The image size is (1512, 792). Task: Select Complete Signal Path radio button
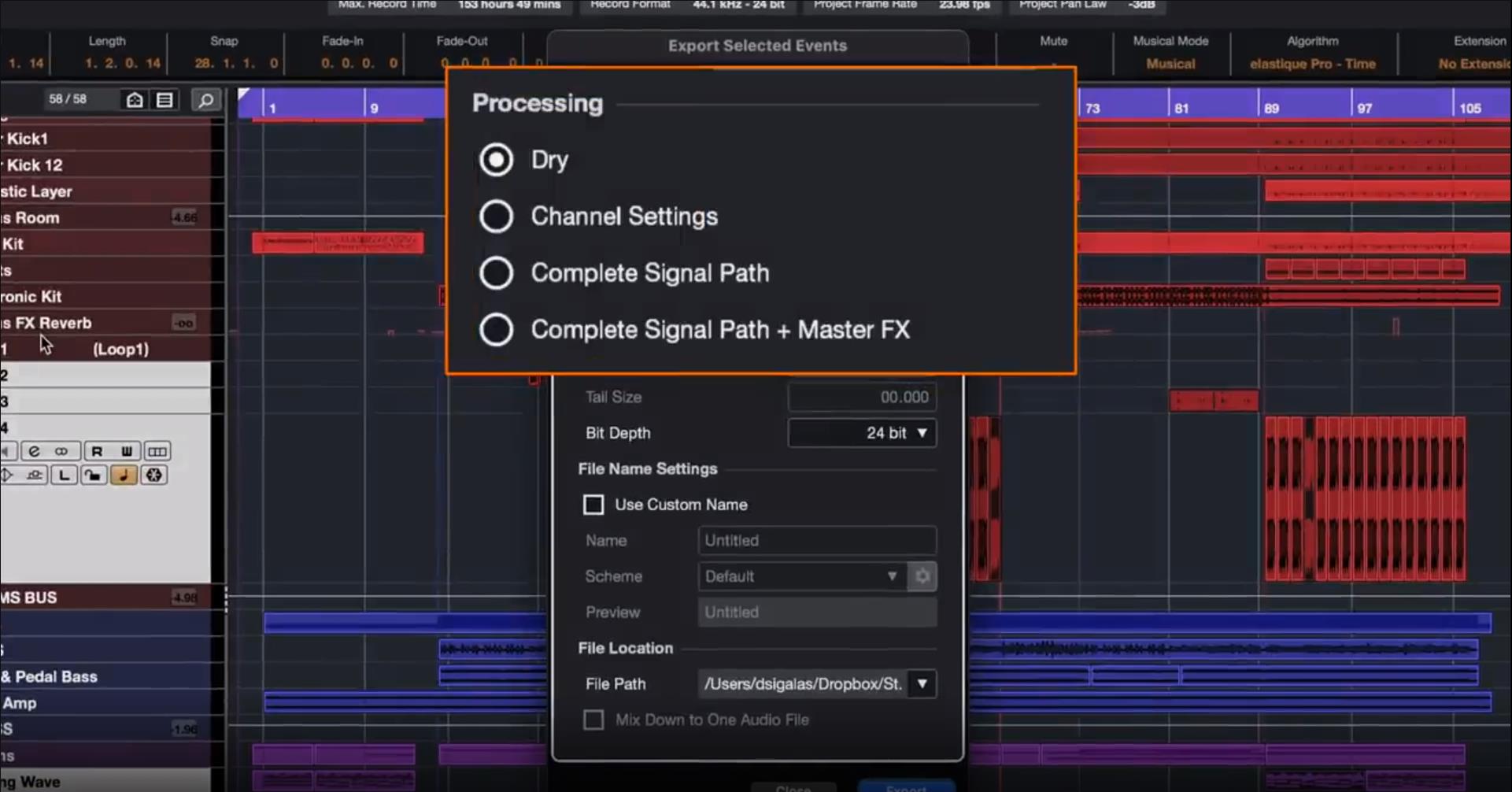[497, 273]
